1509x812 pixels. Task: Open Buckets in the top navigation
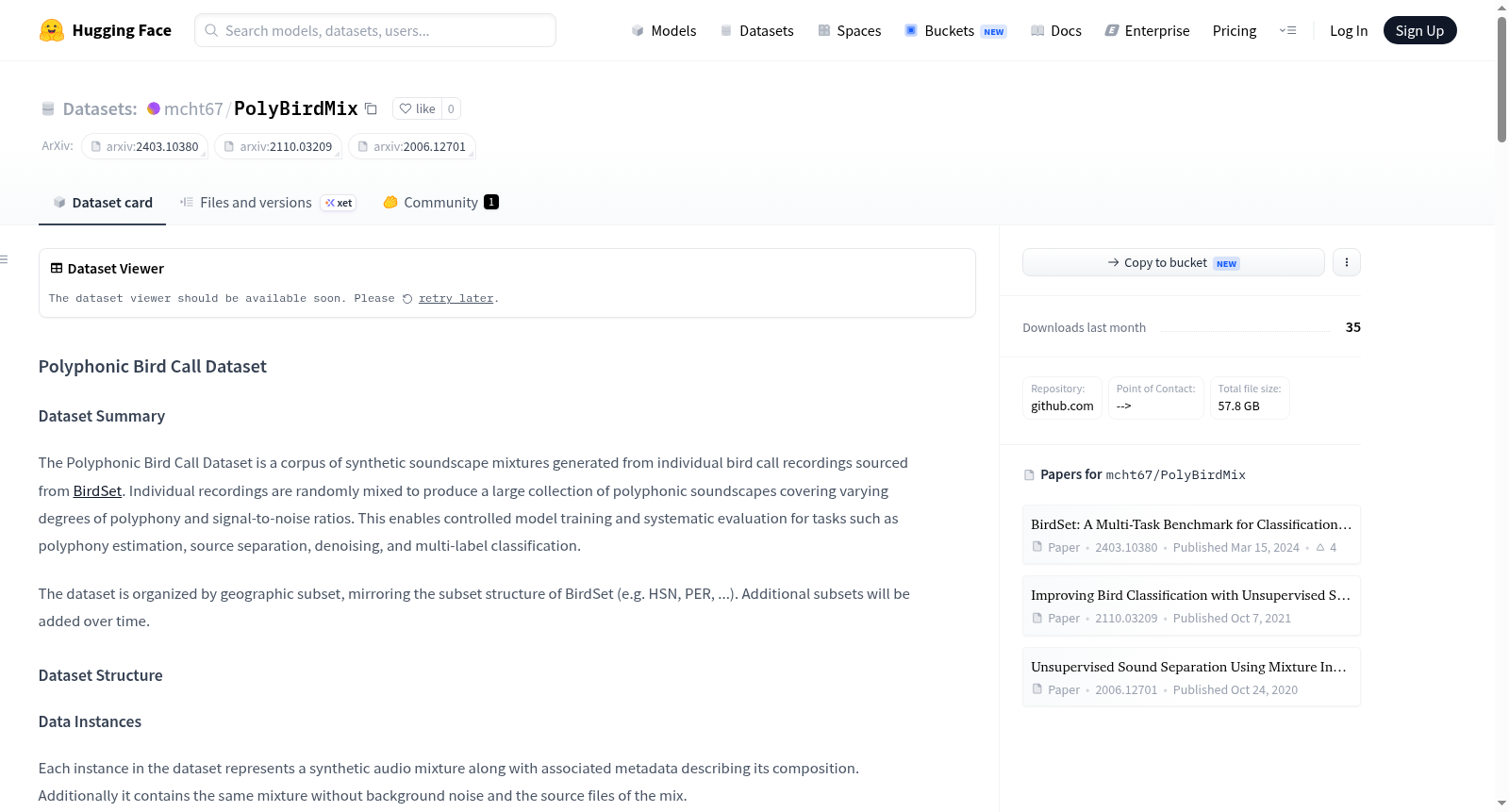pyautogui.click(x=955, y=30)
